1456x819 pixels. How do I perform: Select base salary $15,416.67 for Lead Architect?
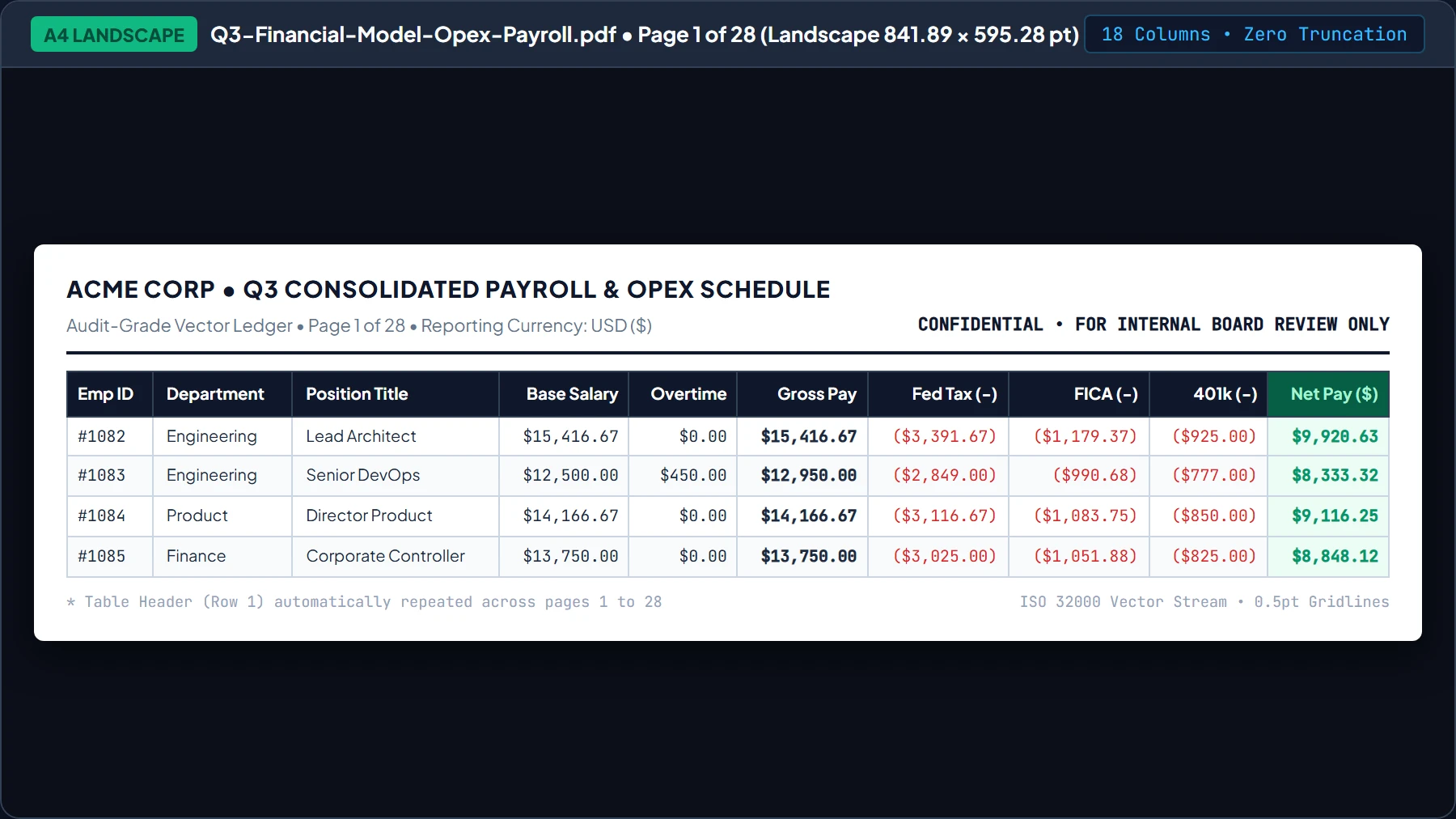point(564,436)
